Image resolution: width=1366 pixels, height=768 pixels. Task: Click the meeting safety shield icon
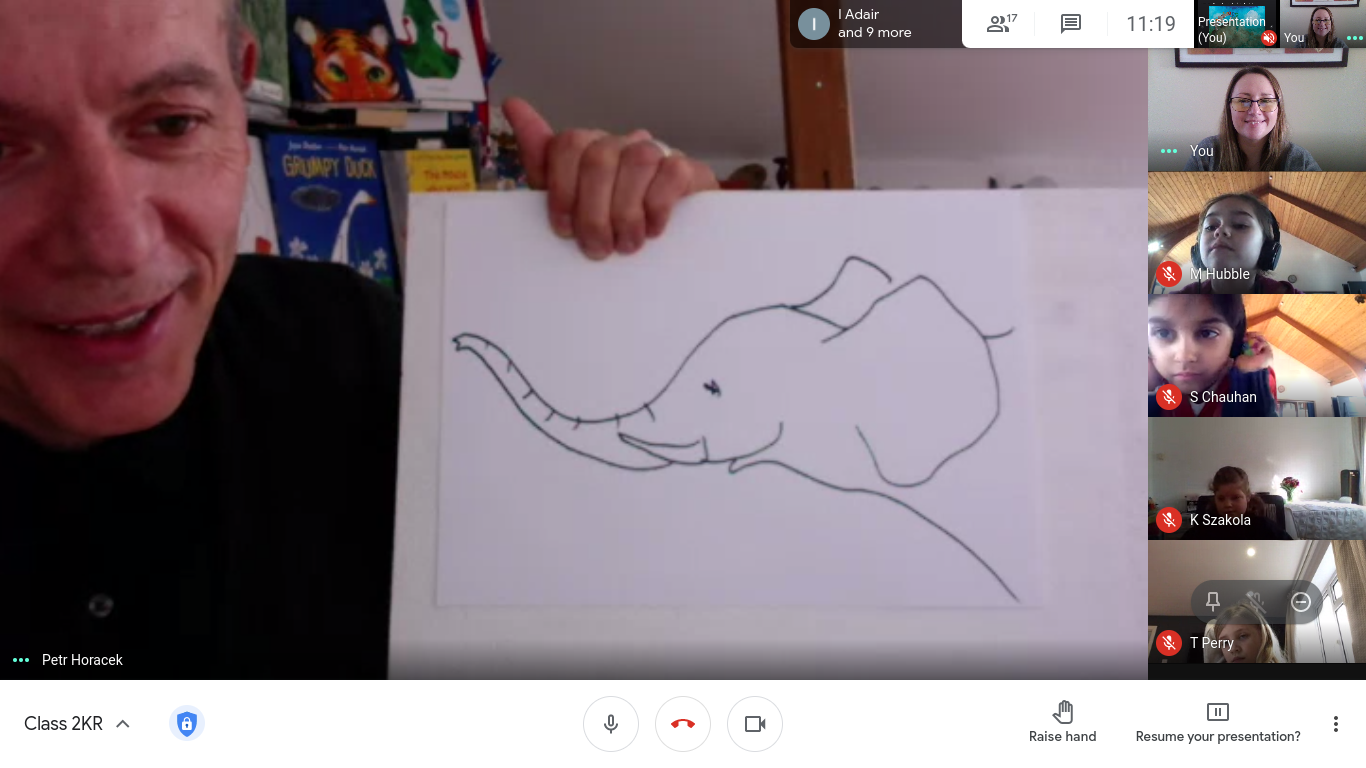tap(186, 724)
